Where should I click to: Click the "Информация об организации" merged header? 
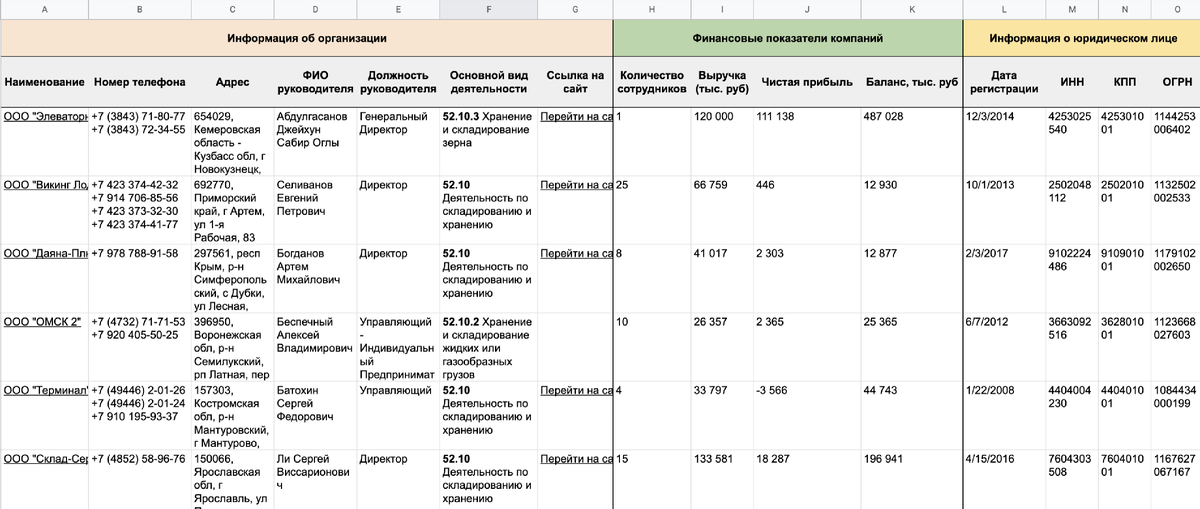coord(306,38)
